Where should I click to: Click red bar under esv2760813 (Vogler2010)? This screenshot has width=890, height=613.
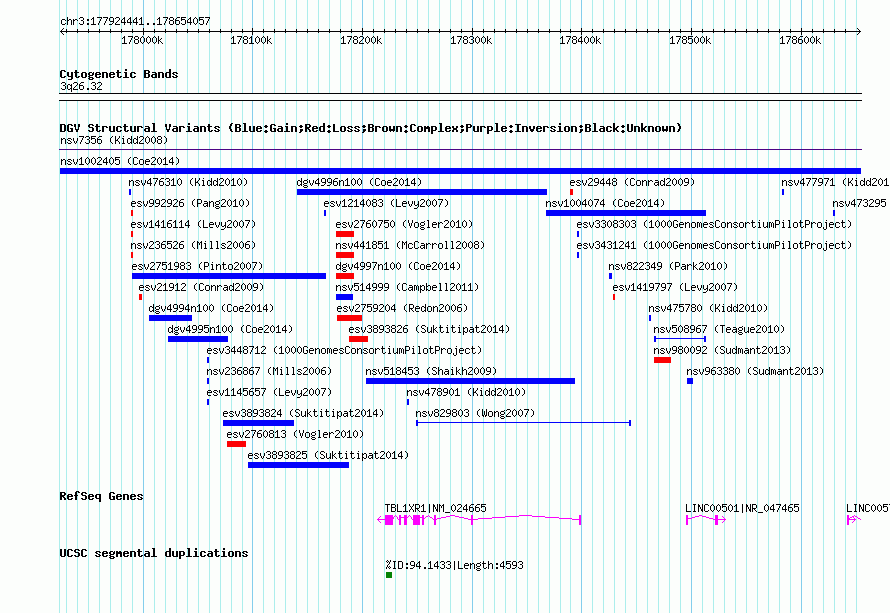coord(236,444)
